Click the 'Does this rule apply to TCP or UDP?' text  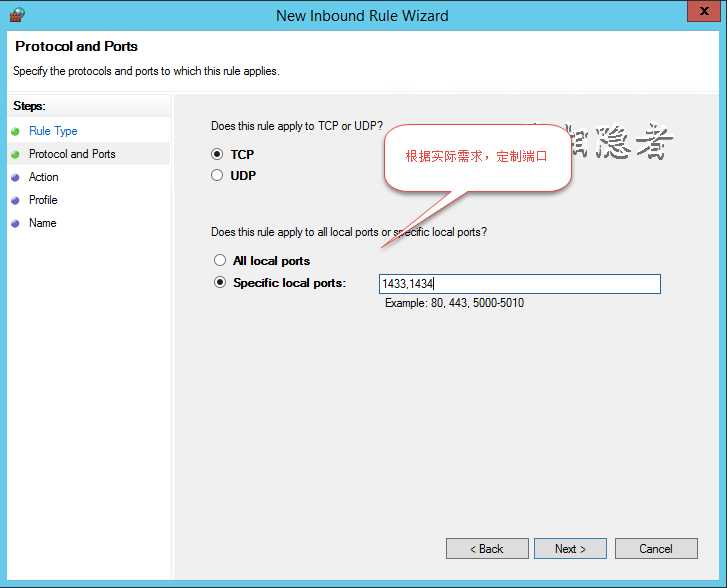point(297,126)
